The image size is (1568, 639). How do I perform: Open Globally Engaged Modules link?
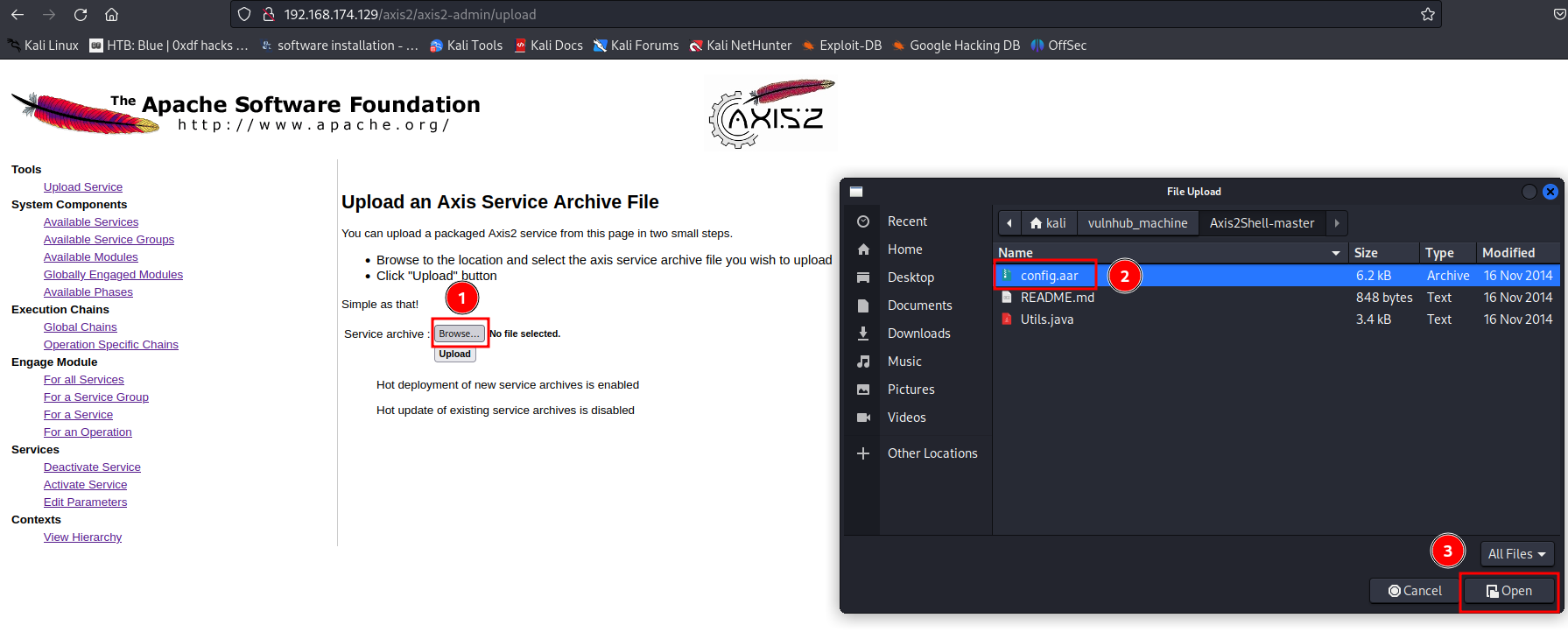(113, 275)
